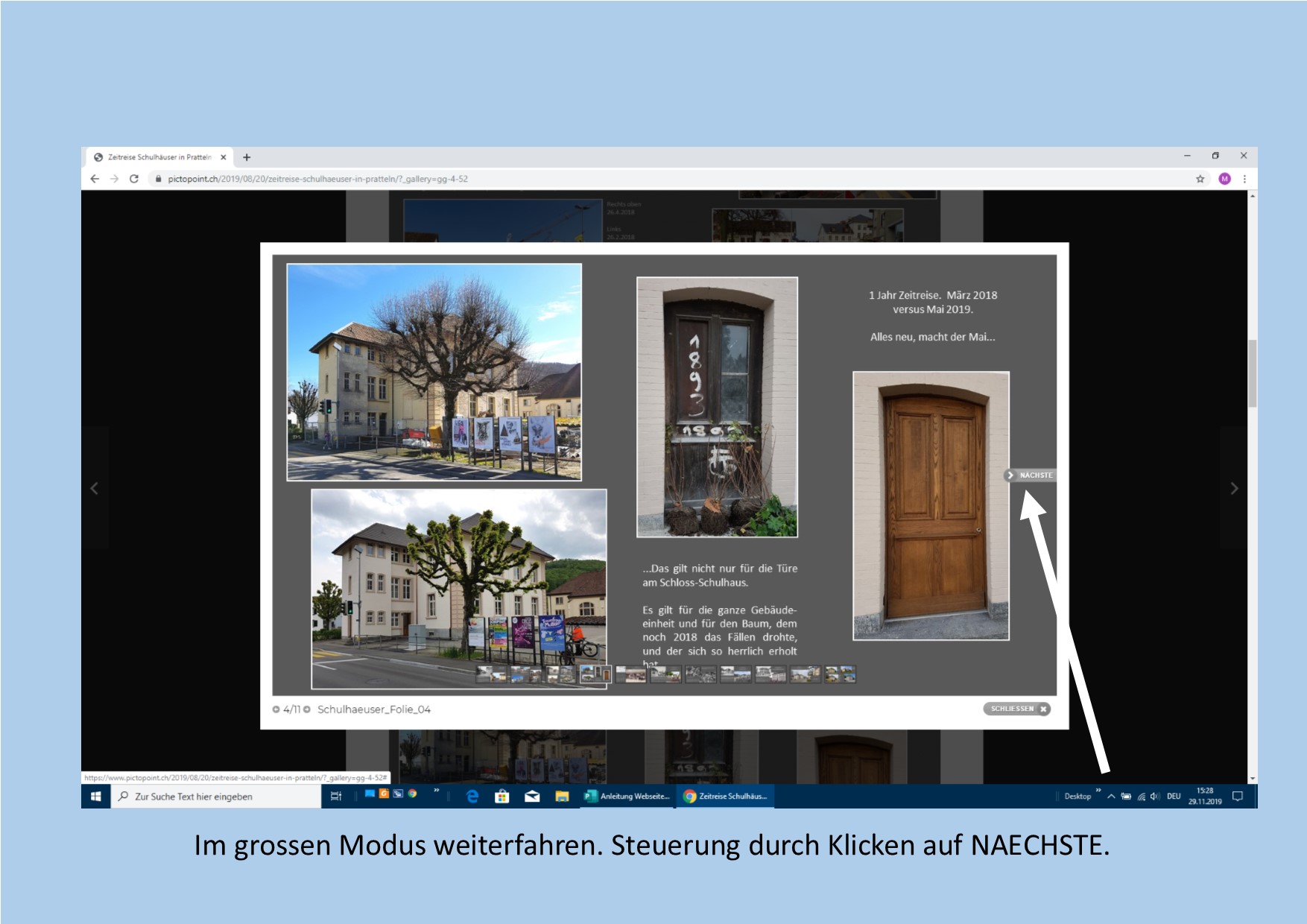Open the Chrome three-dot menu
Viewport: 1307px width, 924px height.
pyautogui.click(x=1244, y=179)
